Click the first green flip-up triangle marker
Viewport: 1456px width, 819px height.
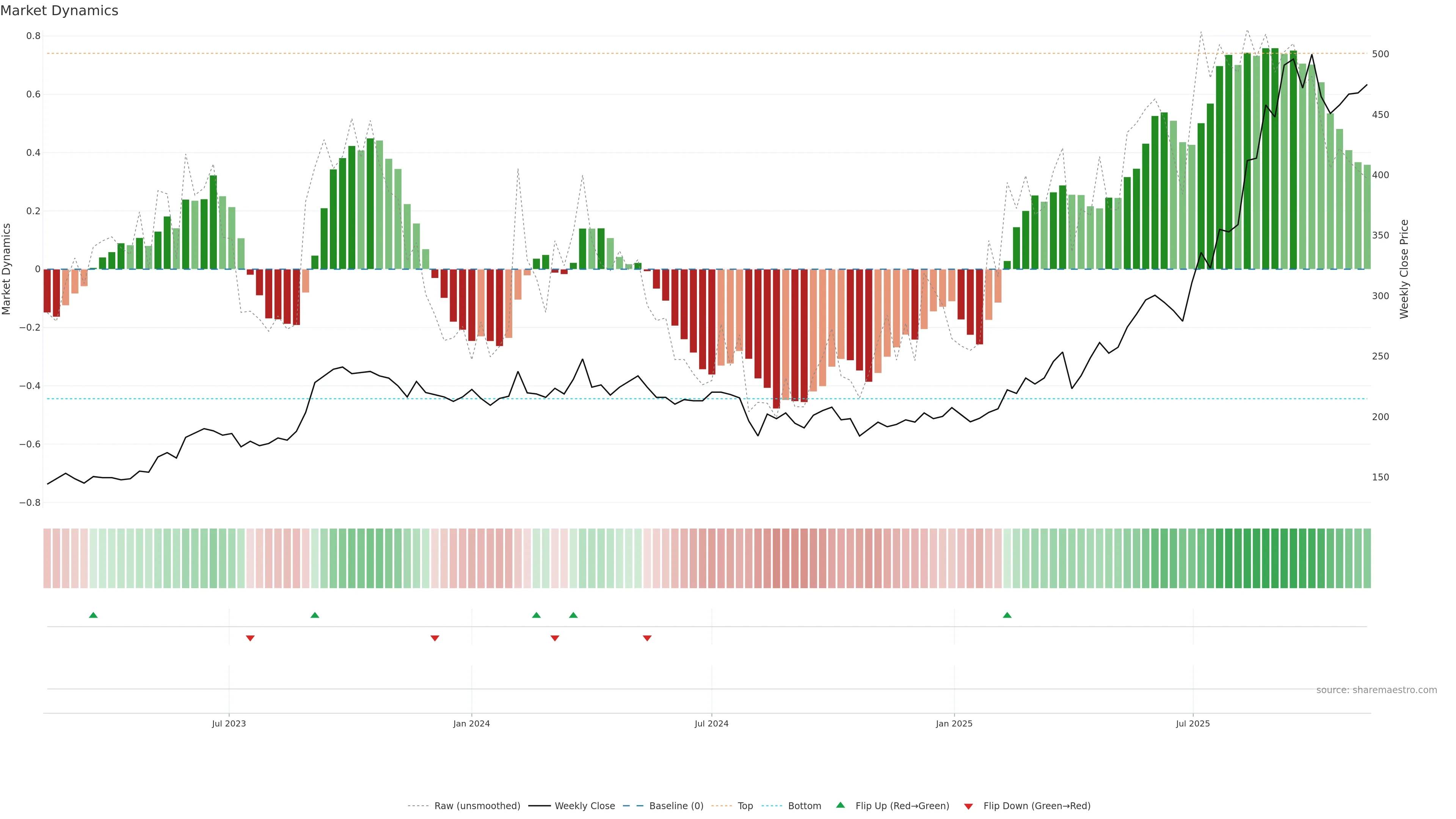(93, 615)
